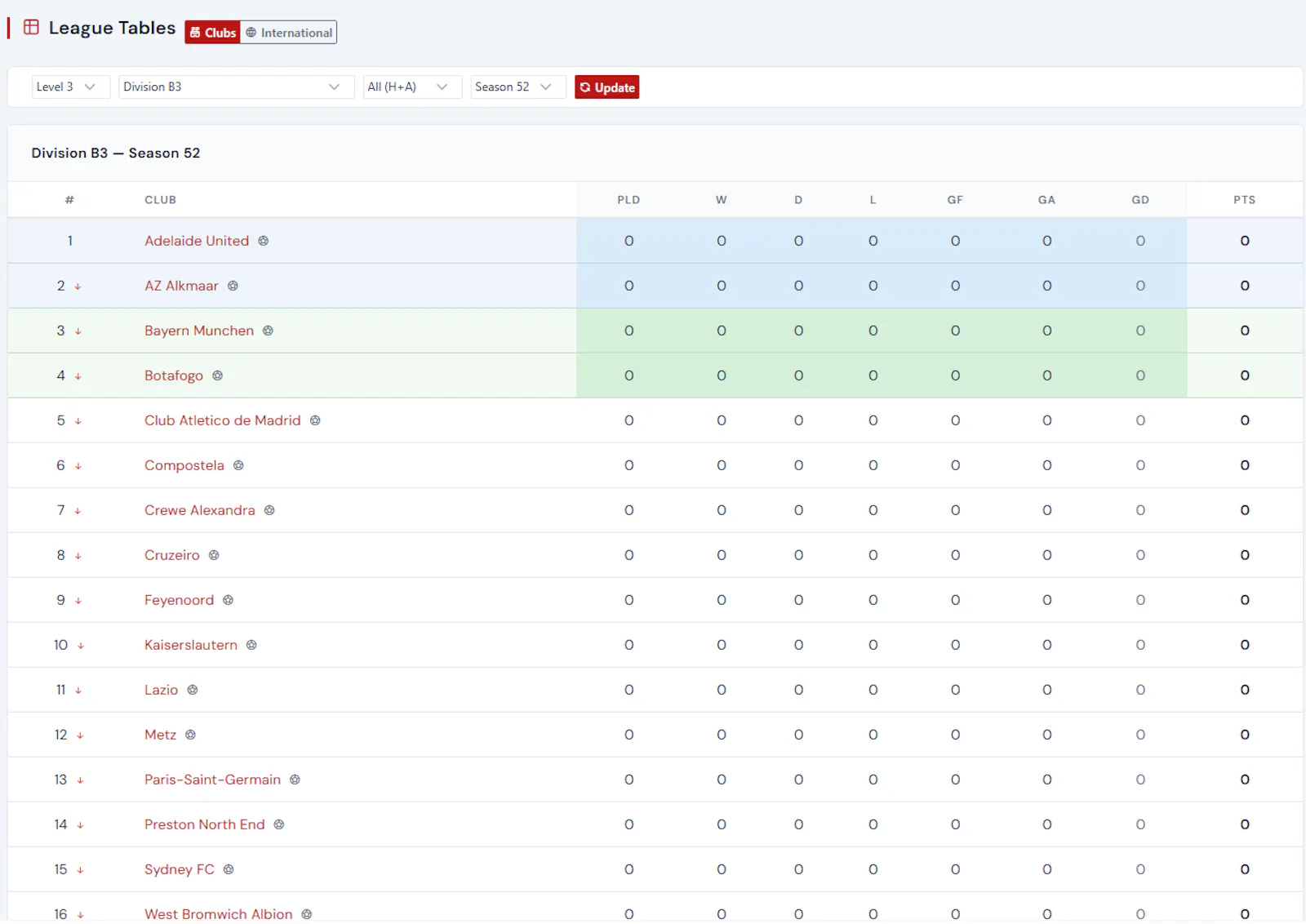This screenshot has height=924, width=1306.
Task: Click the ball icon beside Metz
Action: (x=190, y=735)
